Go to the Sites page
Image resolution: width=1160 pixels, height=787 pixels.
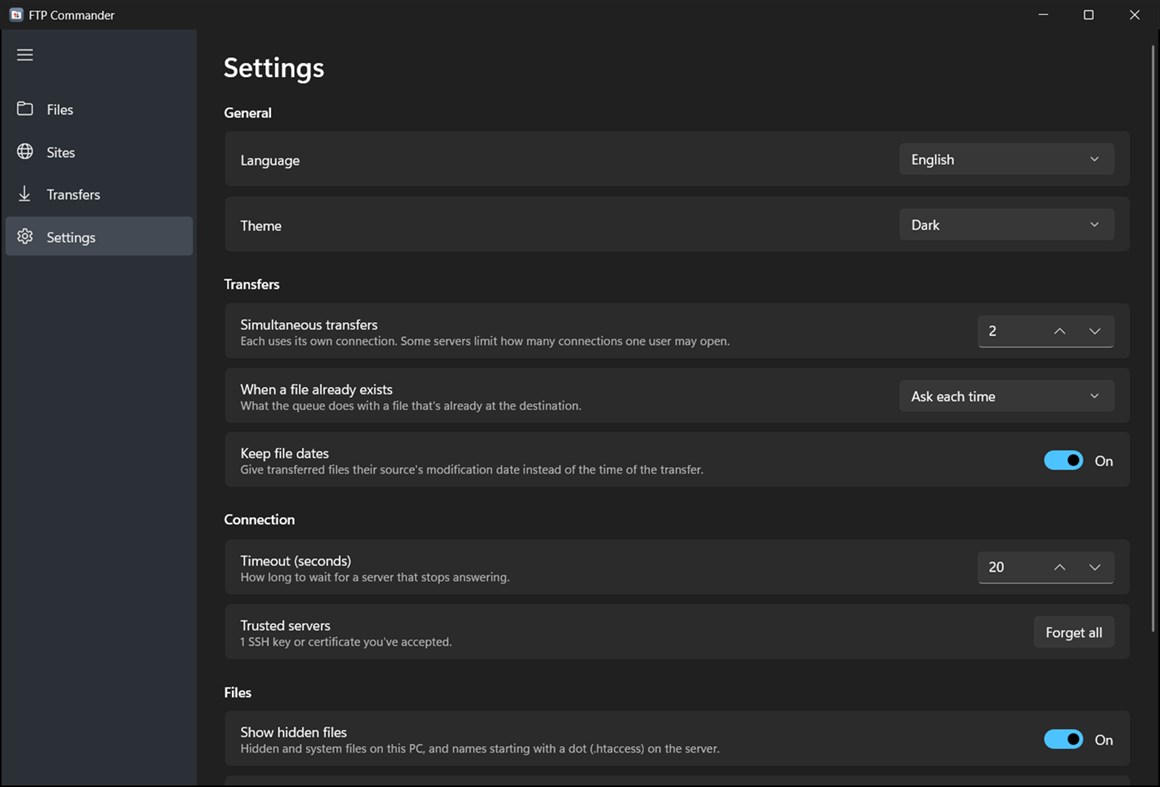click(x=99, y=152)
